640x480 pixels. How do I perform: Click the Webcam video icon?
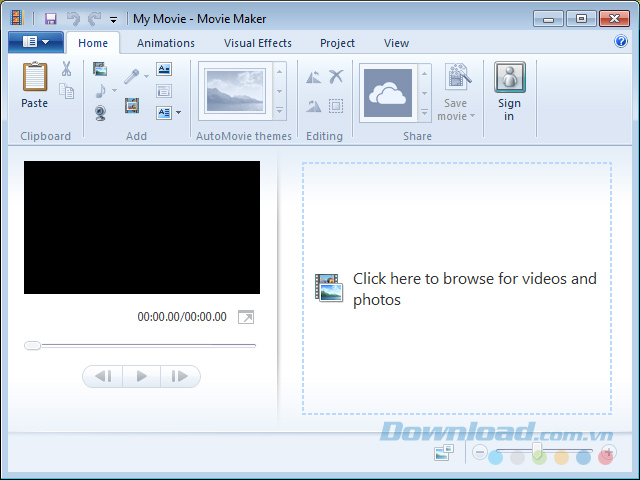tap(100, 112)
